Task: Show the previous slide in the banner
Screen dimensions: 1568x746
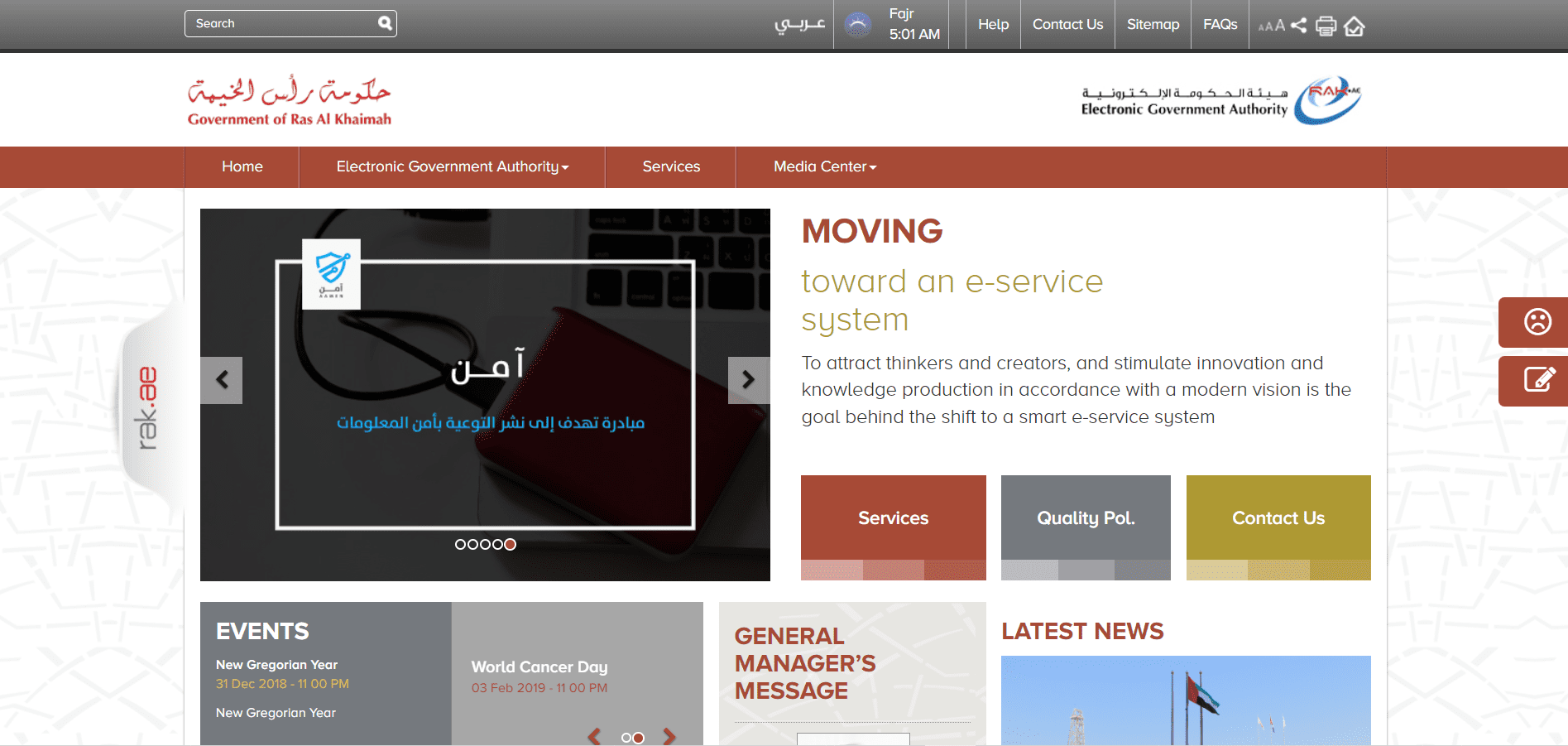Action: pyautogui.click(x=221, y=380)
